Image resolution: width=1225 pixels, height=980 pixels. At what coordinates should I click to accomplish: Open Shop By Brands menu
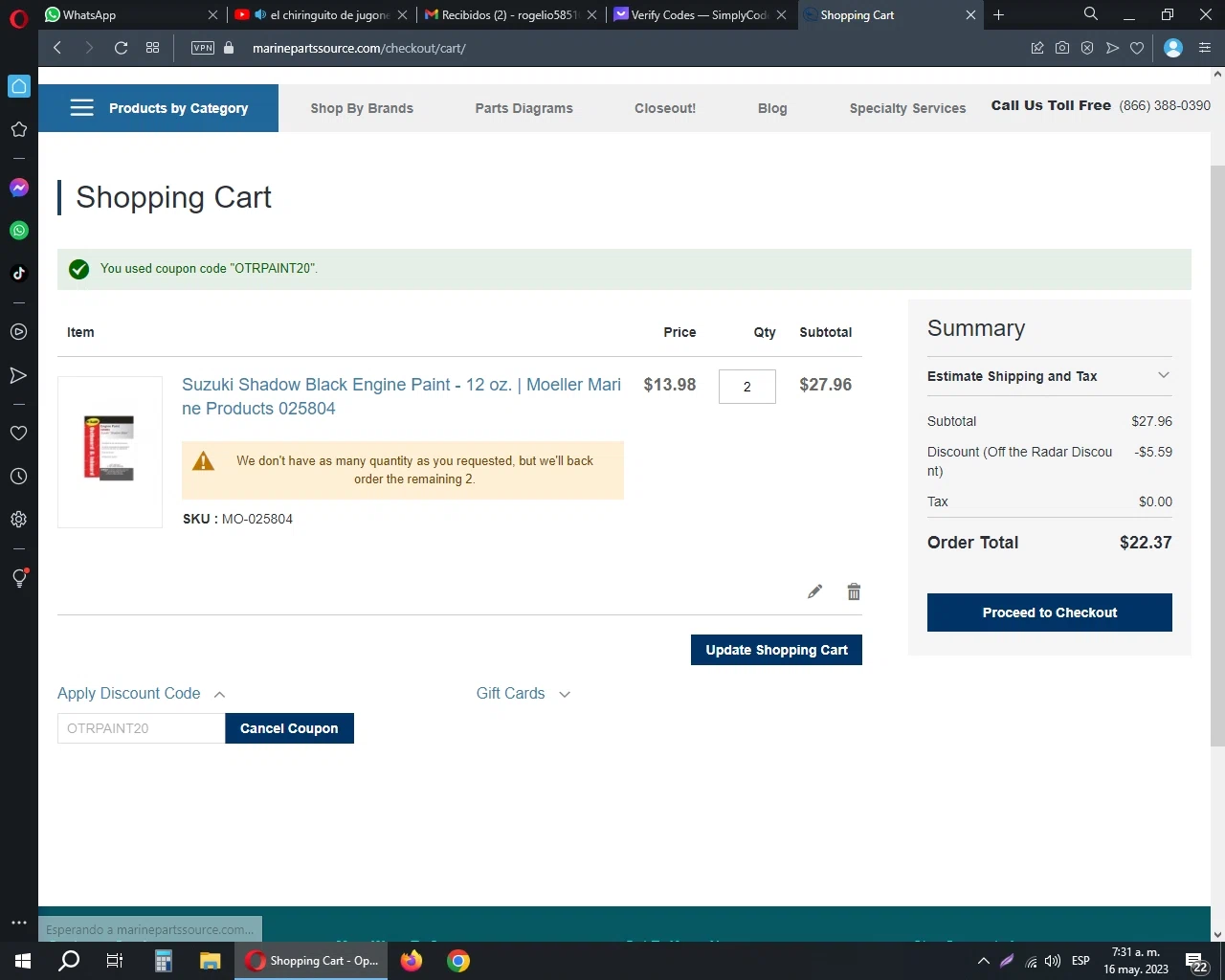coord(362,108)
